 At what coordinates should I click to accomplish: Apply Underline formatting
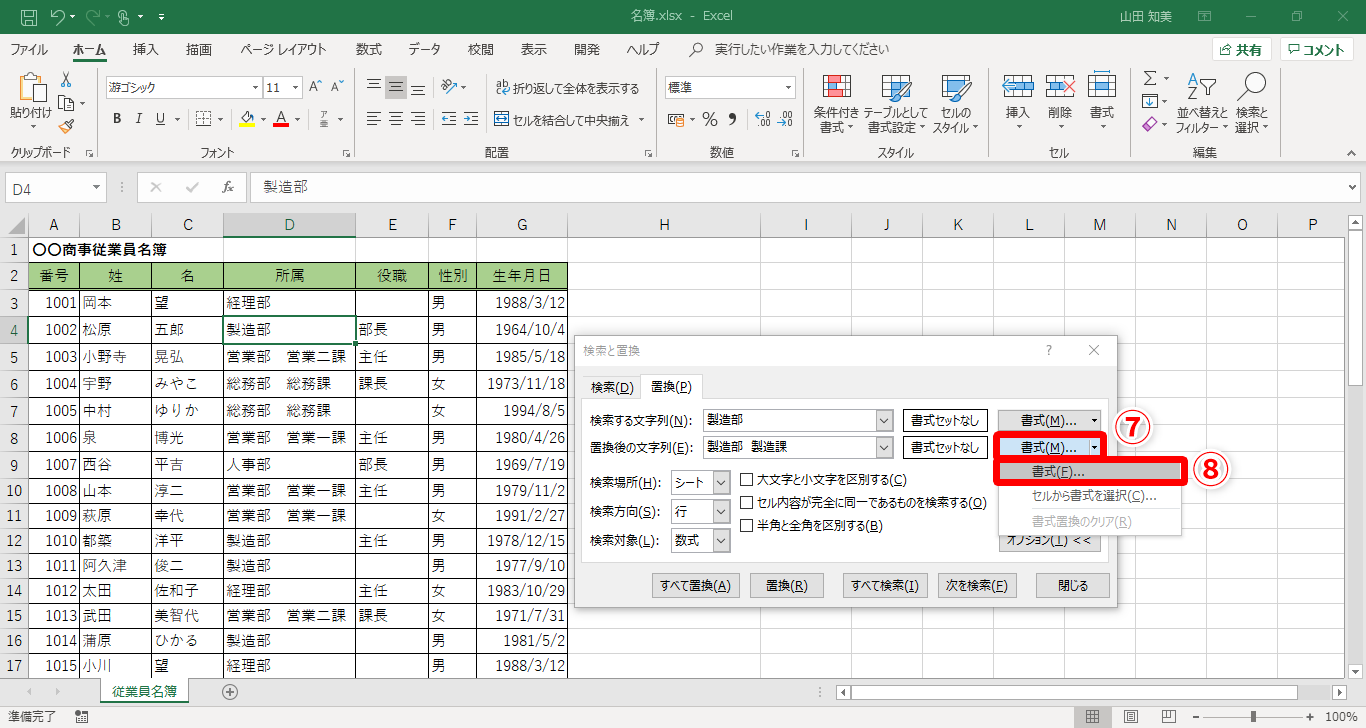pos(160,119)
